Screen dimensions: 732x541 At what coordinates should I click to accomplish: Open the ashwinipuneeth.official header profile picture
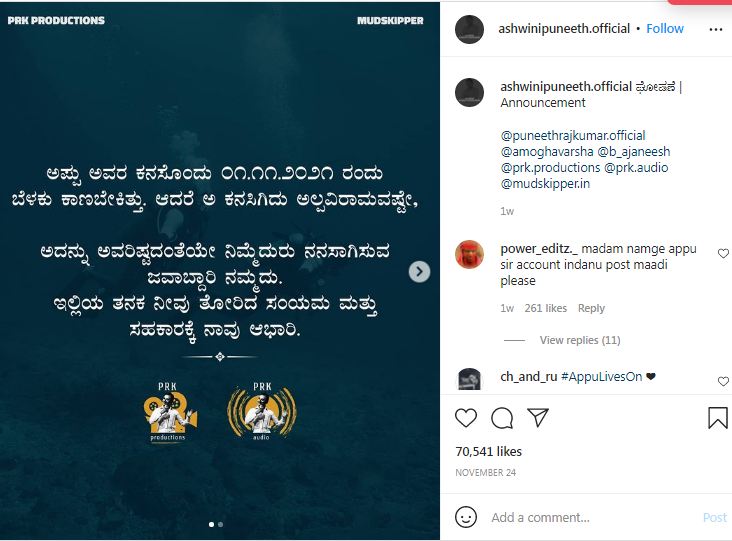point(469,29)
